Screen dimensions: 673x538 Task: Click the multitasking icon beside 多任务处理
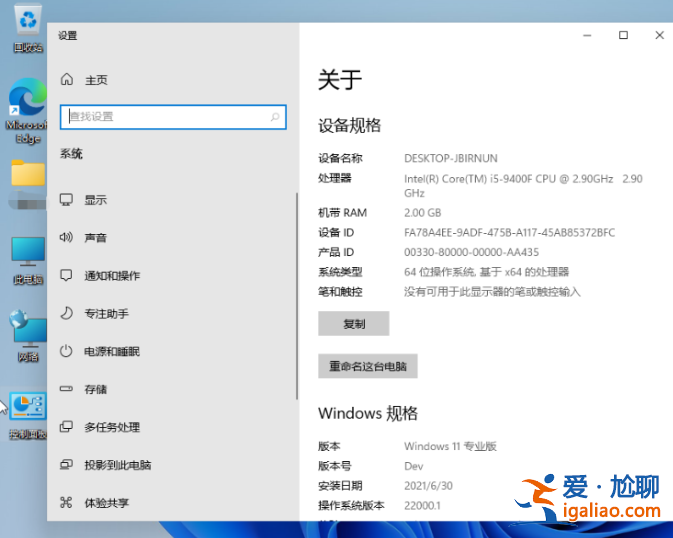coord(66,426)
